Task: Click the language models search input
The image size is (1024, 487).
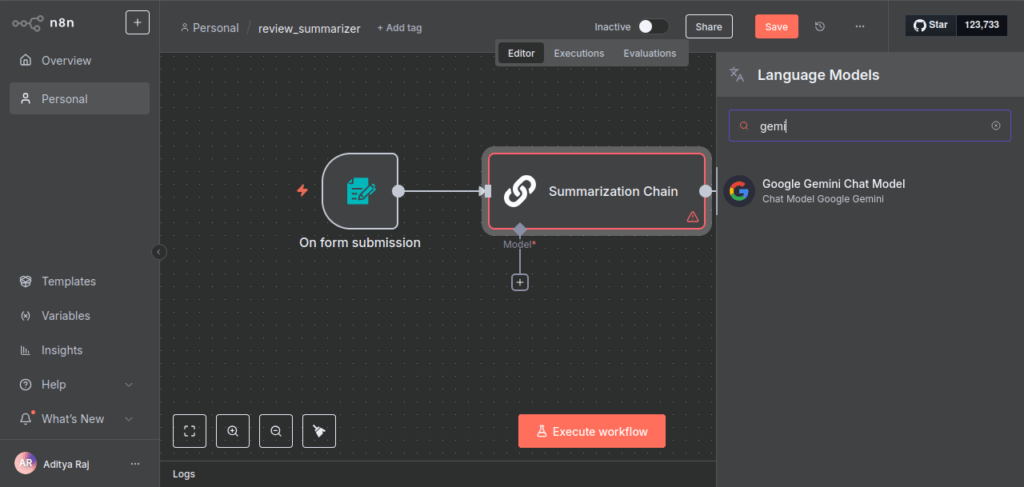Action: pyautogui.click(x=868, y=126)
